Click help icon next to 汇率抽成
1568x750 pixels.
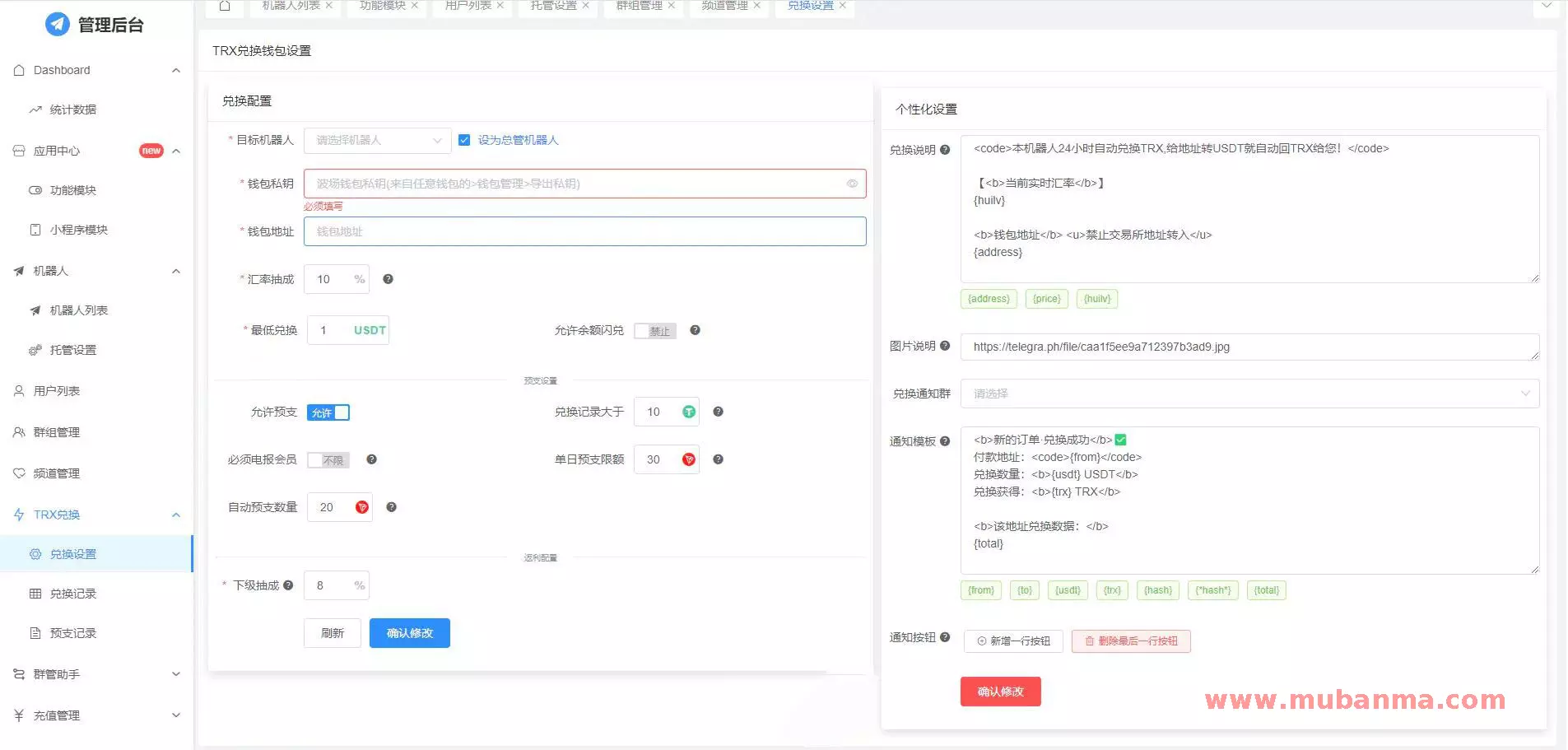click(388, 279)
